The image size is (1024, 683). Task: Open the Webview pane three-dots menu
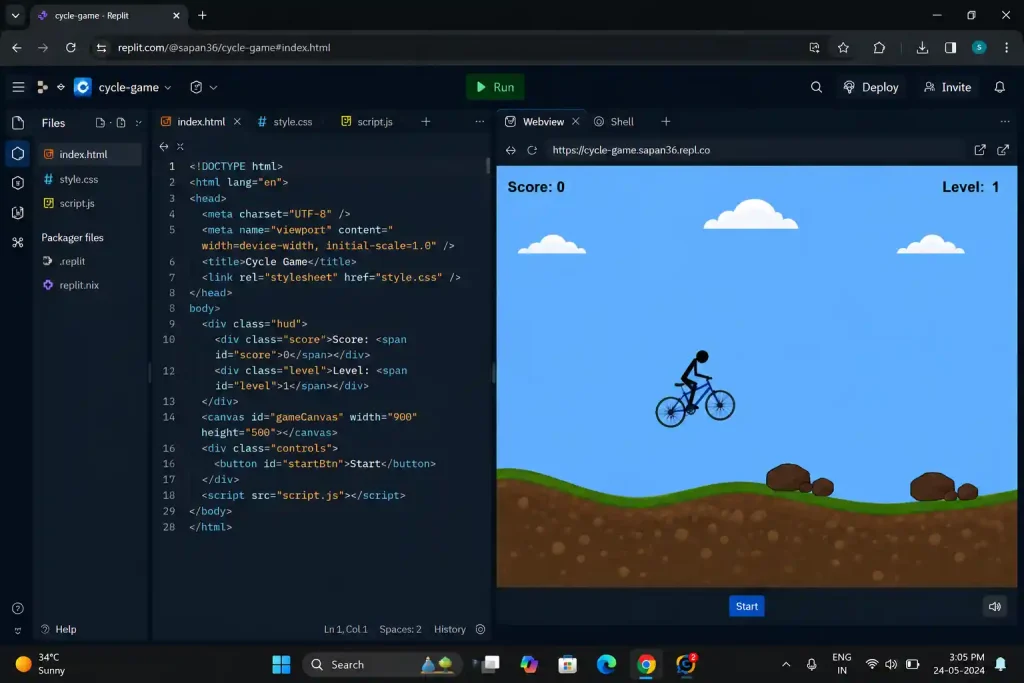click(x=1004, y=122)
